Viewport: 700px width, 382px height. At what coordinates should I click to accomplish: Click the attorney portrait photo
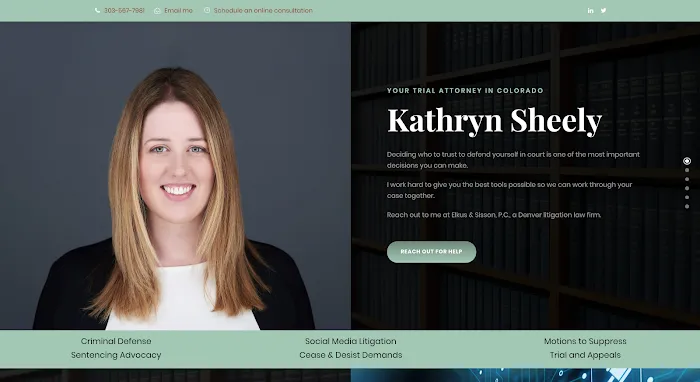pyautogui.click(x=175, y=176)
